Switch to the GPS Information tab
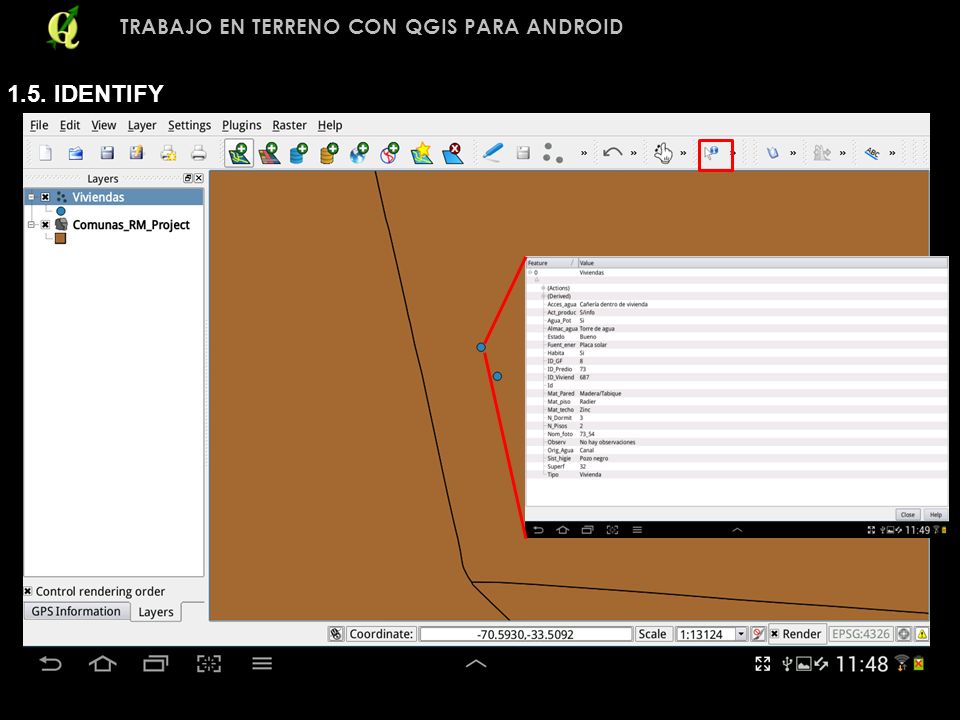960x720 pixels. [77, 611]
